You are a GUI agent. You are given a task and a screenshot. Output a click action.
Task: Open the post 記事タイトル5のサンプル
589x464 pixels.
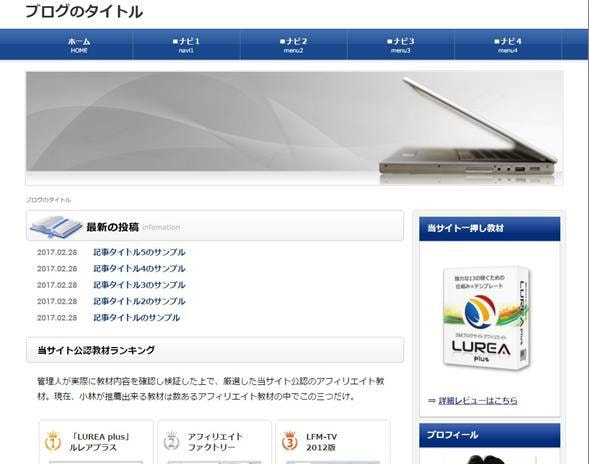click(139, 252)
